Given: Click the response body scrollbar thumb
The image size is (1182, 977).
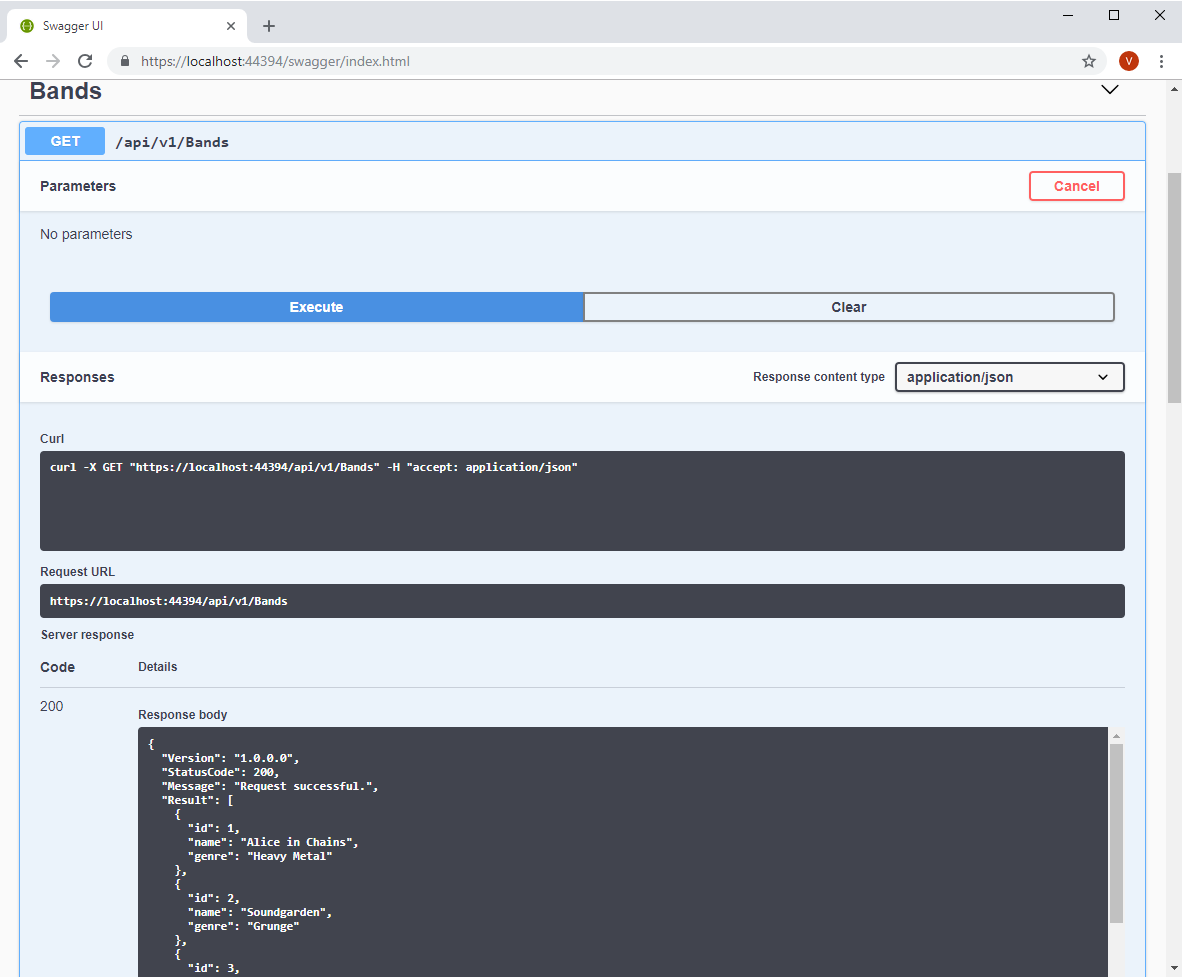Looking at the screenshot, I should tap(1116, 833).
